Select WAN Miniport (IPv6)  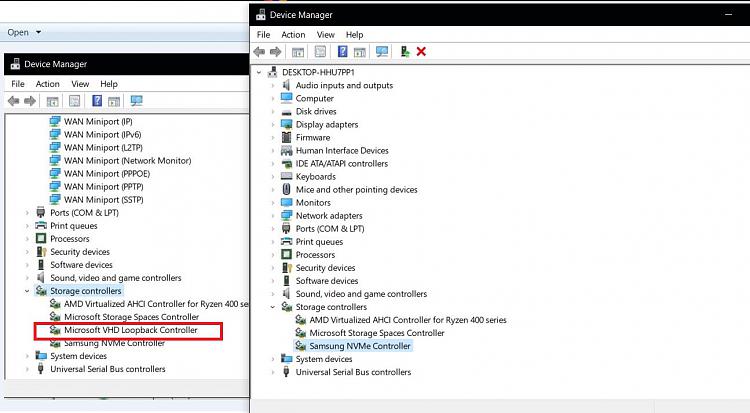coord(103,134)
